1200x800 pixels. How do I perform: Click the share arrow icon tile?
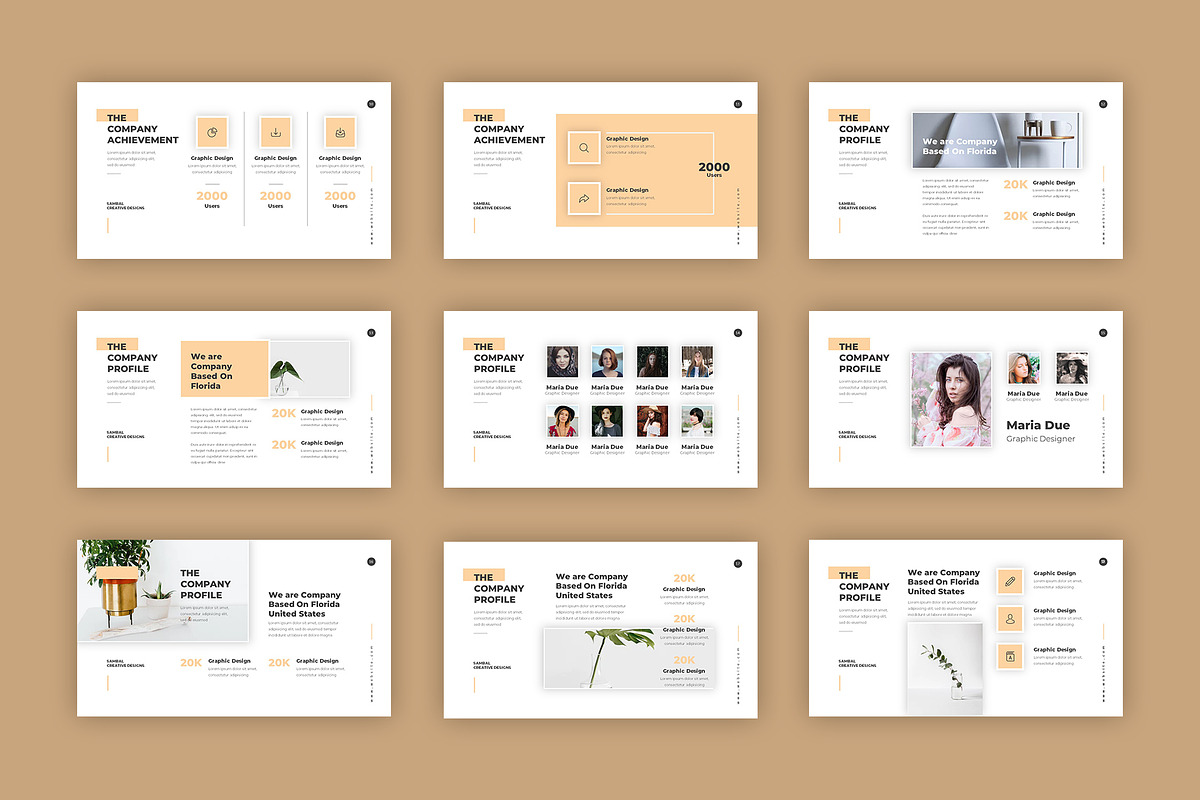(584, 199)
